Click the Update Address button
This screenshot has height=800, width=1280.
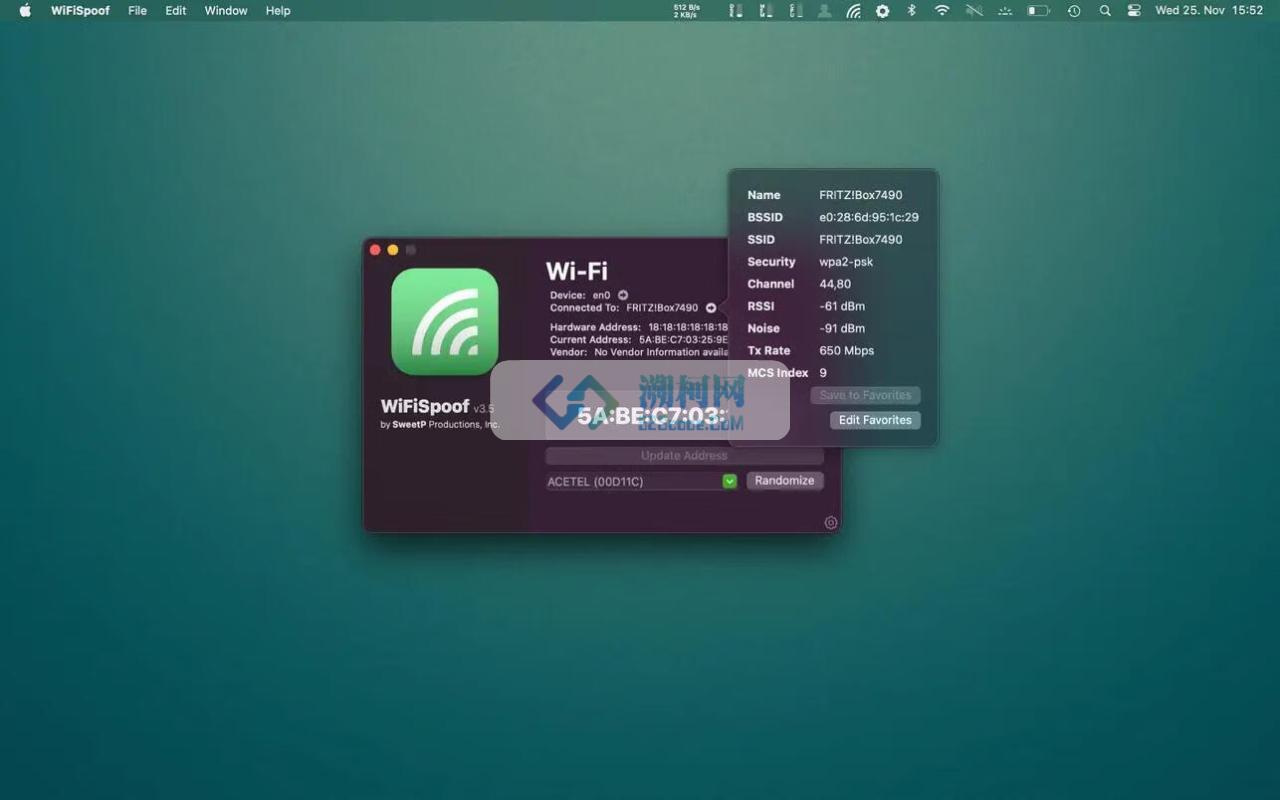[x=684, y=456]
